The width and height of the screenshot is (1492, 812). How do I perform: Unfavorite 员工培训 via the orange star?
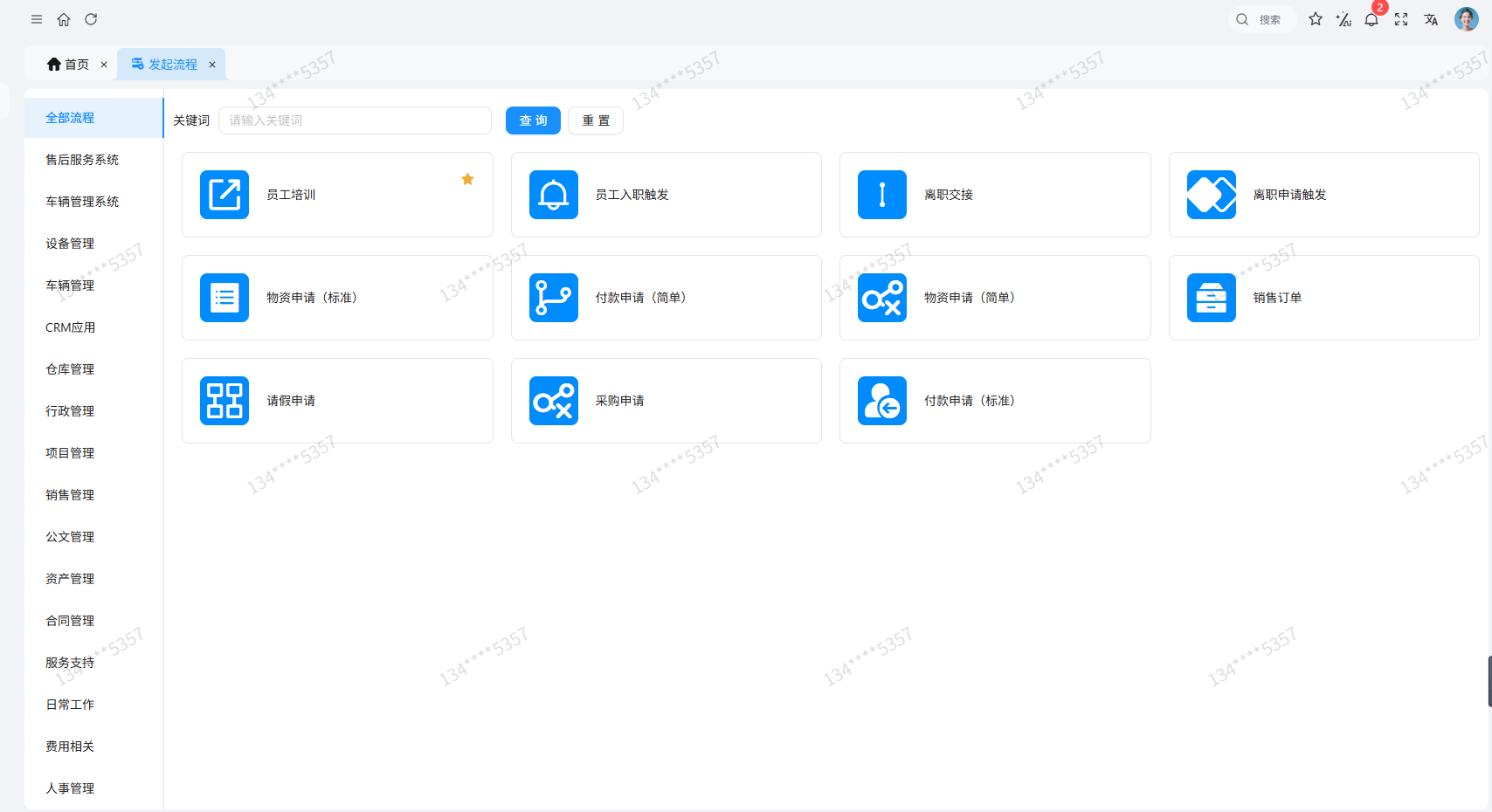[x=467, y=179]
